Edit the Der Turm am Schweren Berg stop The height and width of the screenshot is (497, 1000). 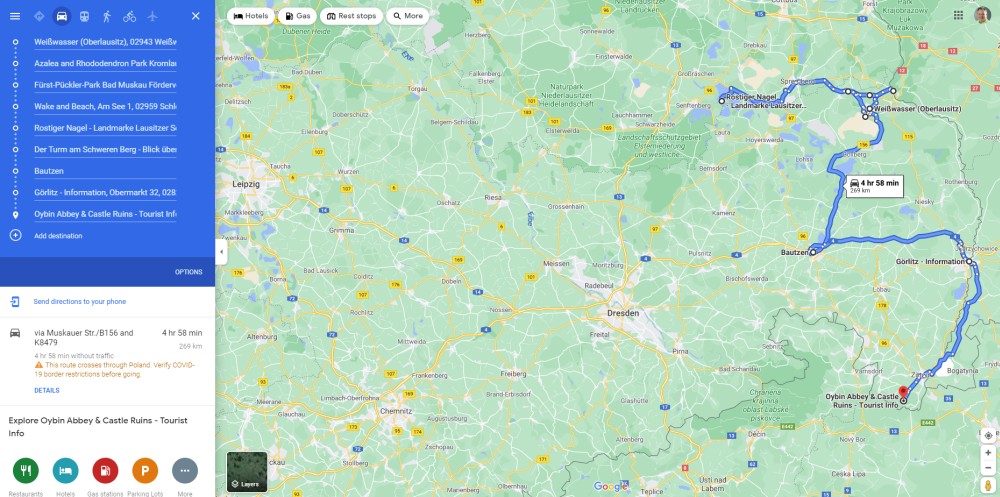click(105, 149)
